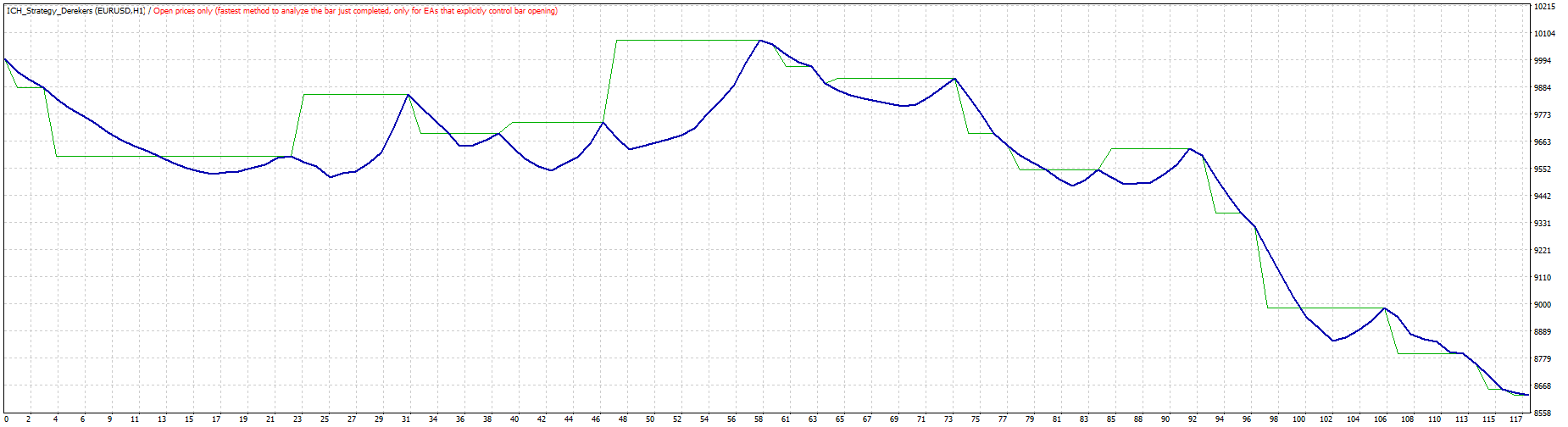Select trade number 110 on the bottom axis

click(1435, 419)
